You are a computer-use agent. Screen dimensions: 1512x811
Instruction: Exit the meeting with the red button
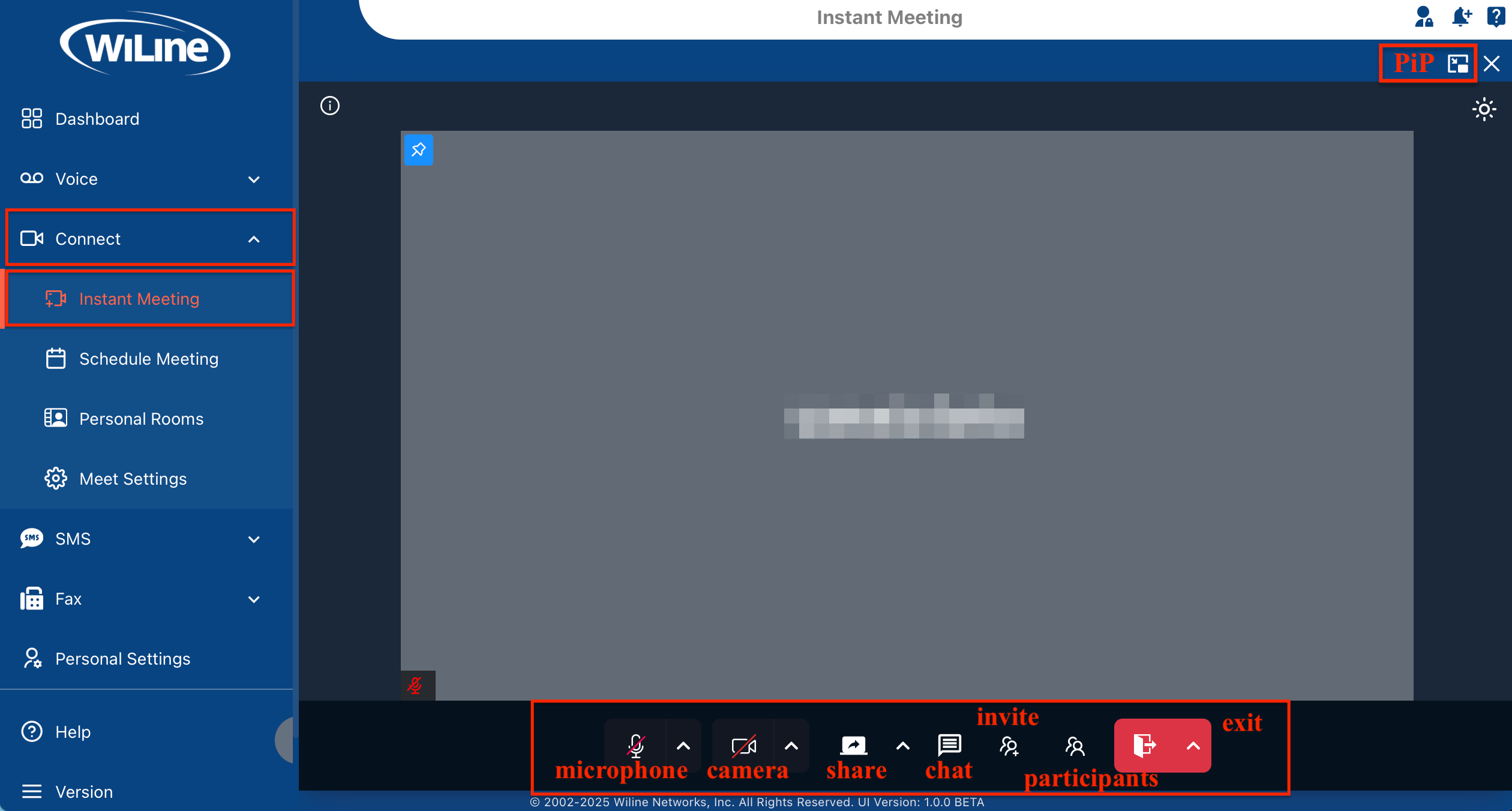pos(1145,746)
